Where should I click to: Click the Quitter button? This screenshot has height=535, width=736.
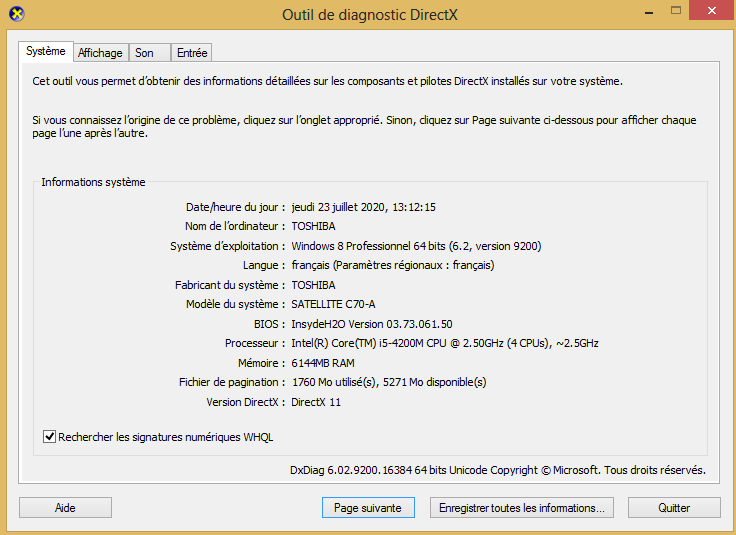[674, 508]
